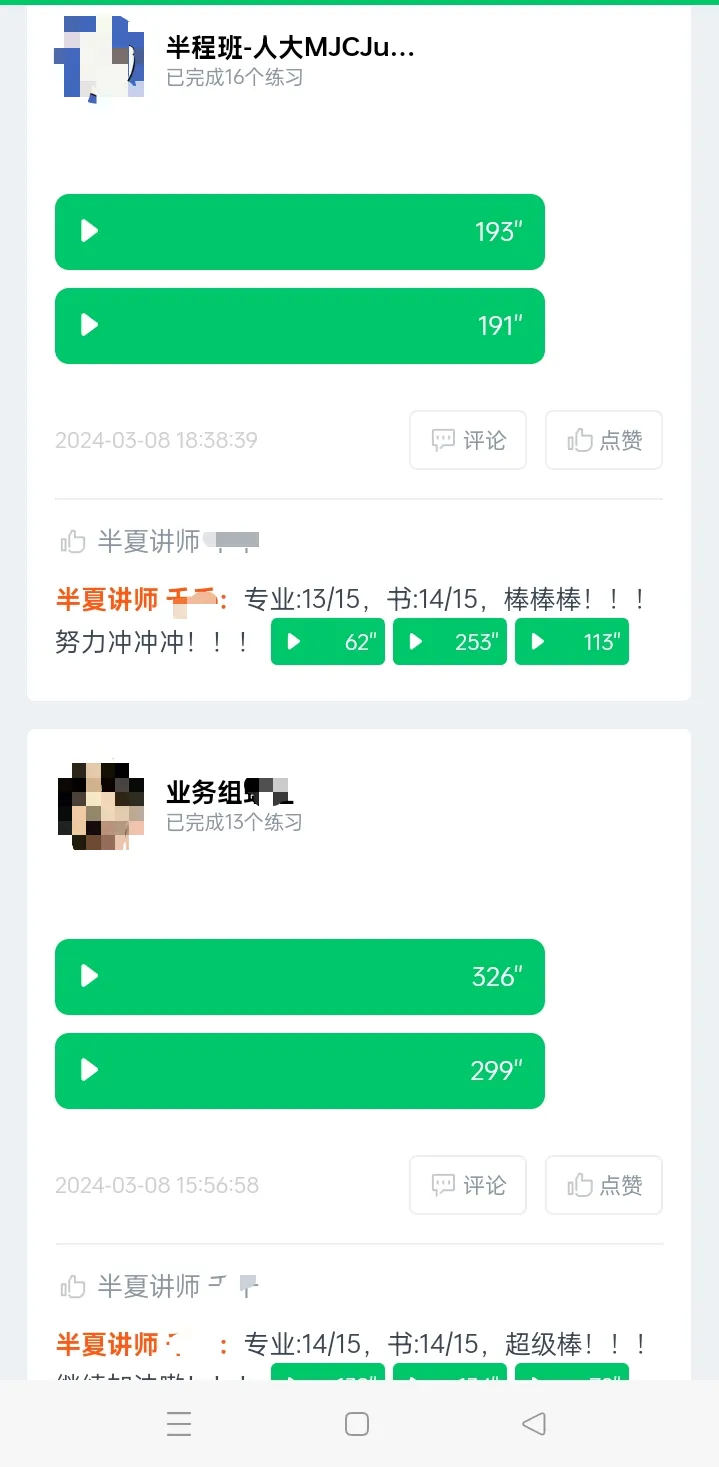
Task: Open the 半程班-人大MJC user's avatar
Action: [x=99, y=58]
